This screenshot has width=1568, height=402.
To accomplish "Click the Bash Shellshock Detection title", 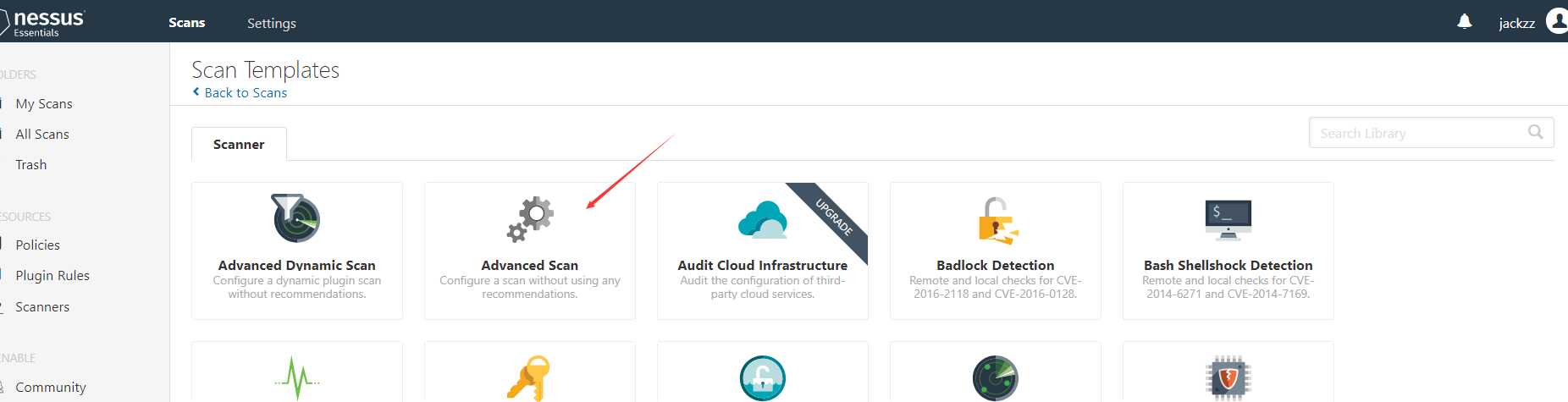I will [1228, 265].
